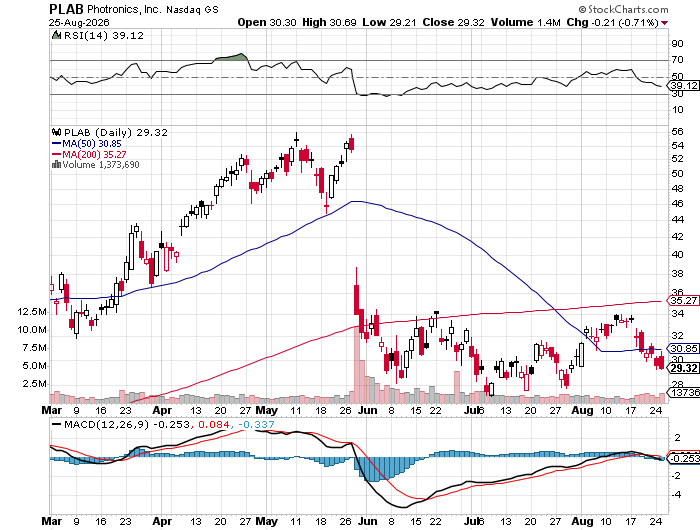Click the Open 30.30 value

[x=267, y=22]
